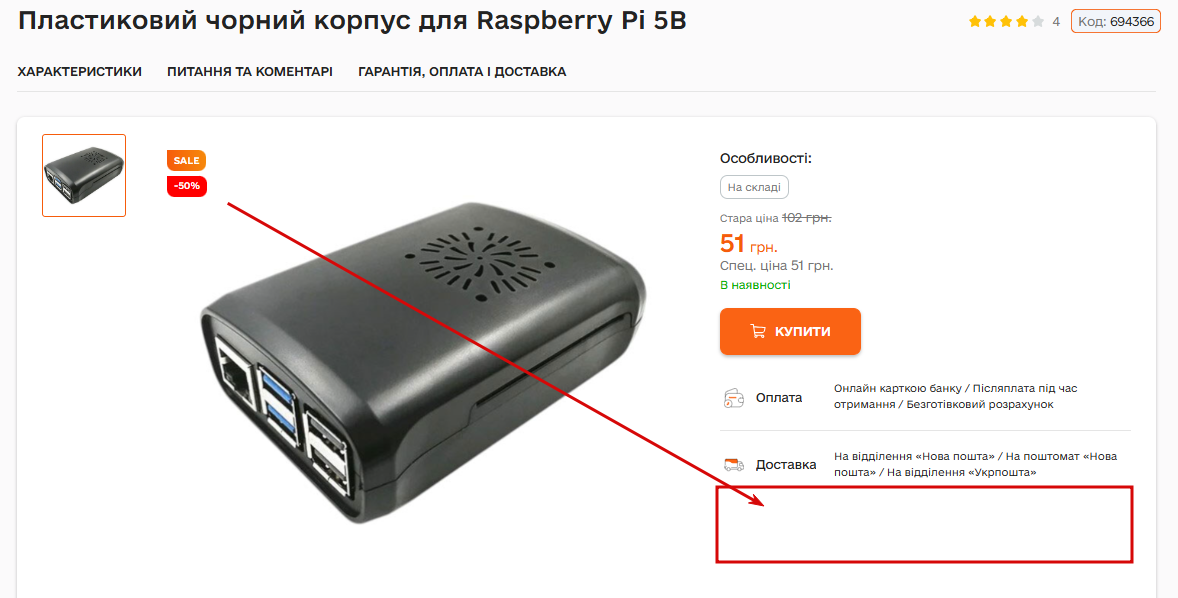
Task: Click the delivery truck icon beside Доставка
Action: (x=733, y=465)
